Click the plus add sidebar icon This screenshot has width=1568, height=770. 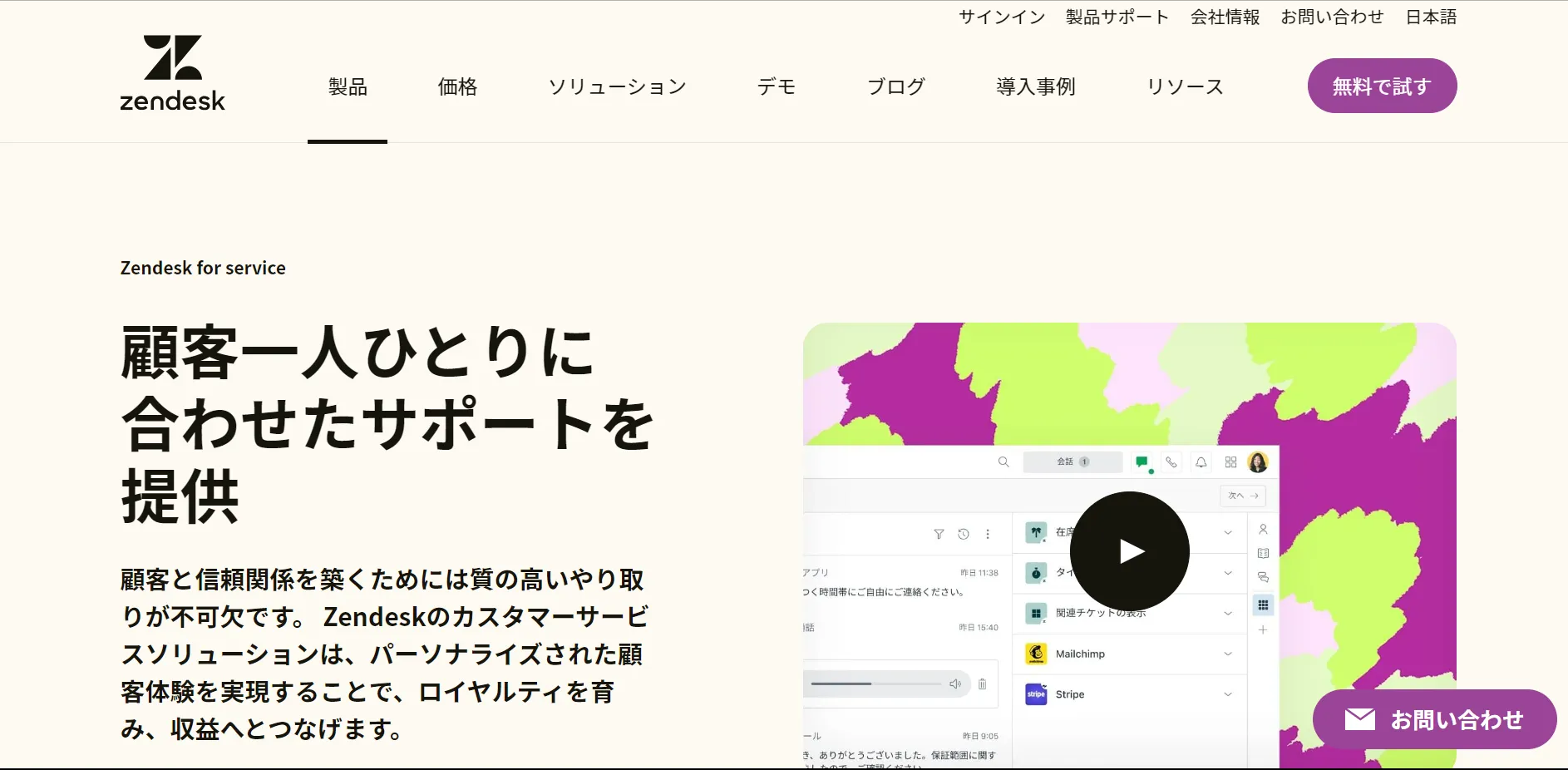pos(1263,629)
